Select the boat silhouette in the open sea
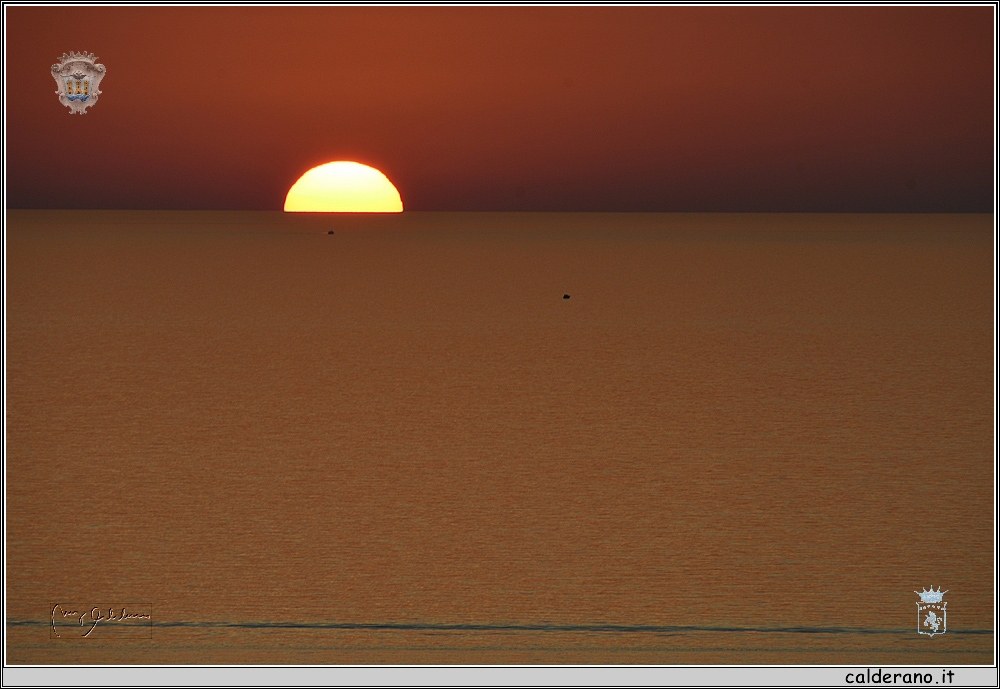This screenshot has width=1000, height=689. click(566, 296)
